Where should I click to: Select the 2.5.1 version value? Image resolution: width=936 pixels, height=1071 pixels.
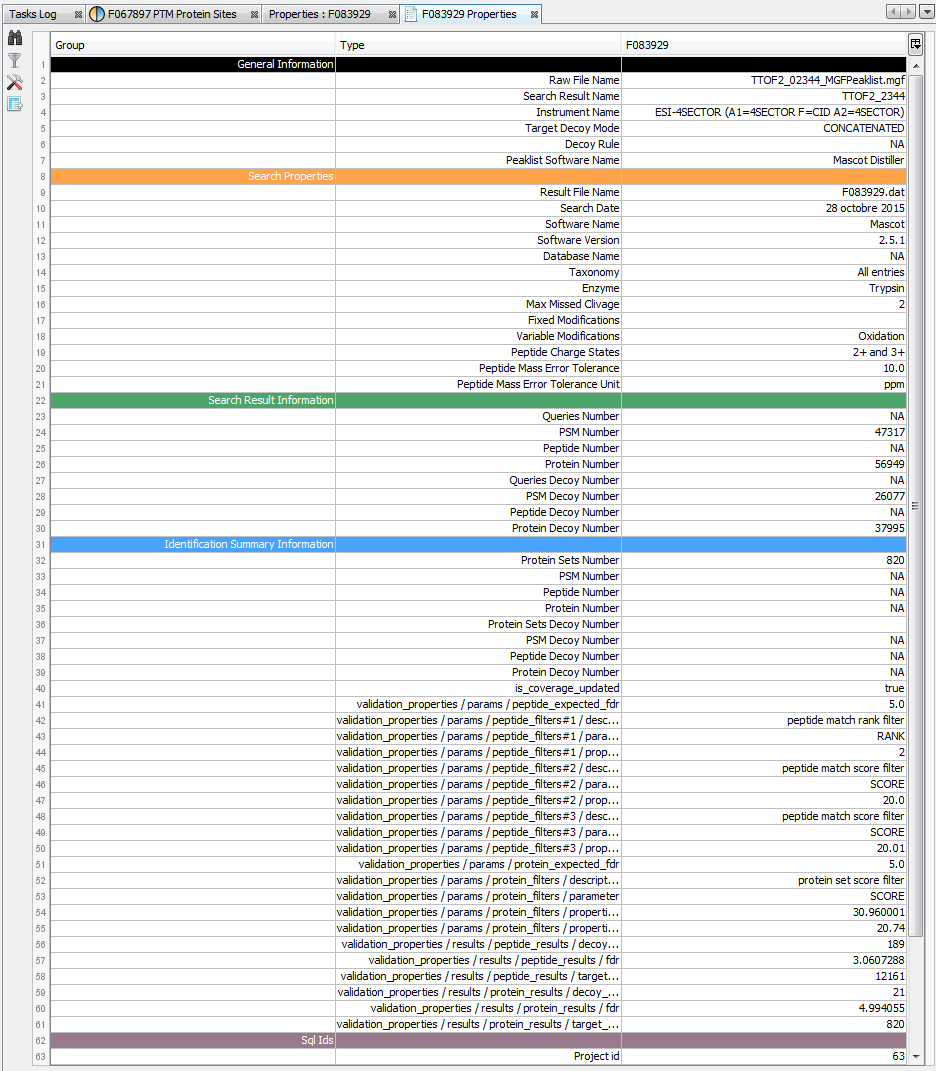click(764, 240)
